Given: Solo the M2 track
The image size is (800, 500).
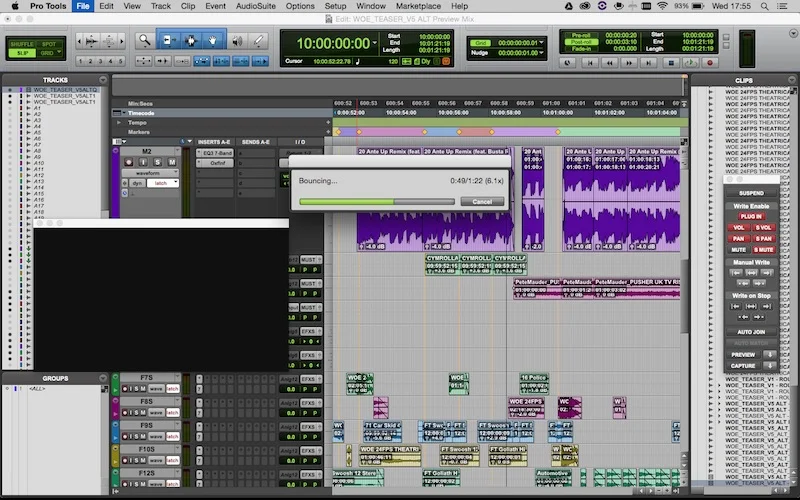Looking at the screenshot, I should coord(158,162).
